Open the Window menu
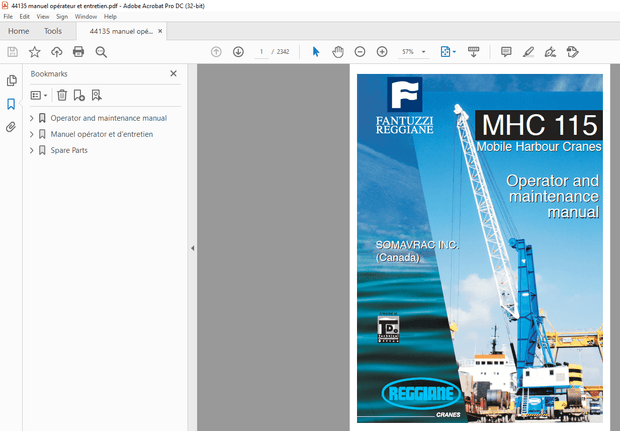Image resolution: width=620 pixels, height=431 pixels. pyautogui.click(x=86, y=17)
